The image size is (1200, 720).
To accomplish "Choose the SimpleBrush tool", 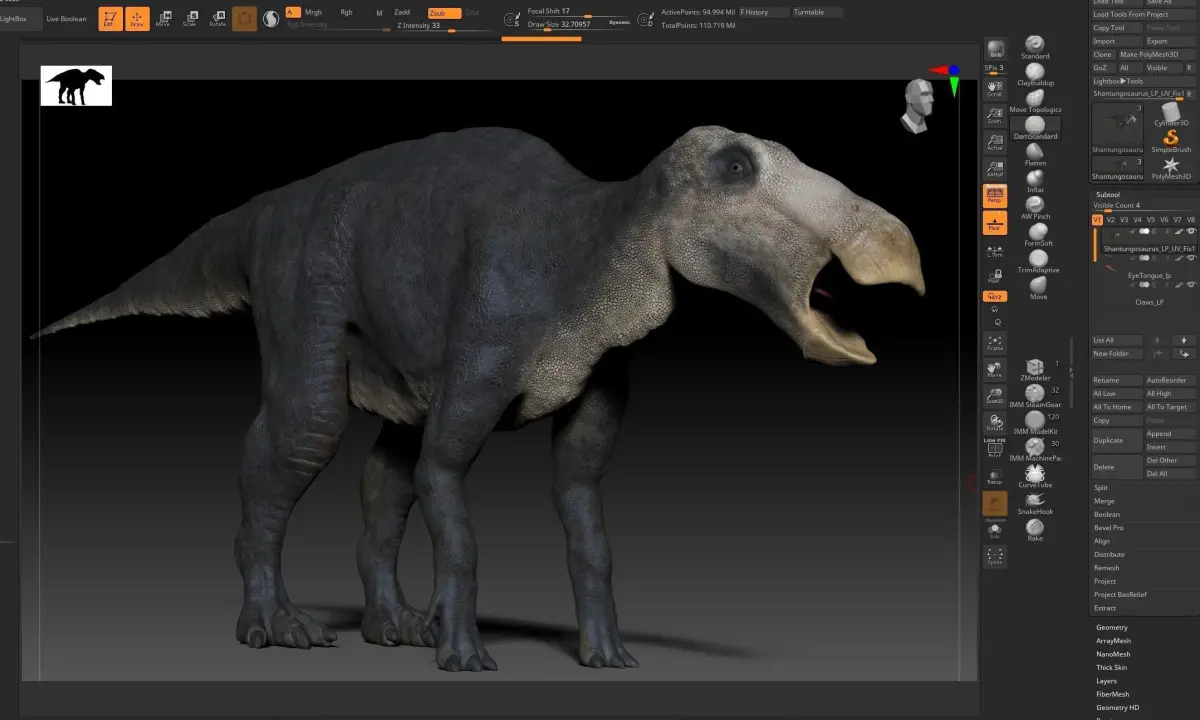I will [1171, 141].
